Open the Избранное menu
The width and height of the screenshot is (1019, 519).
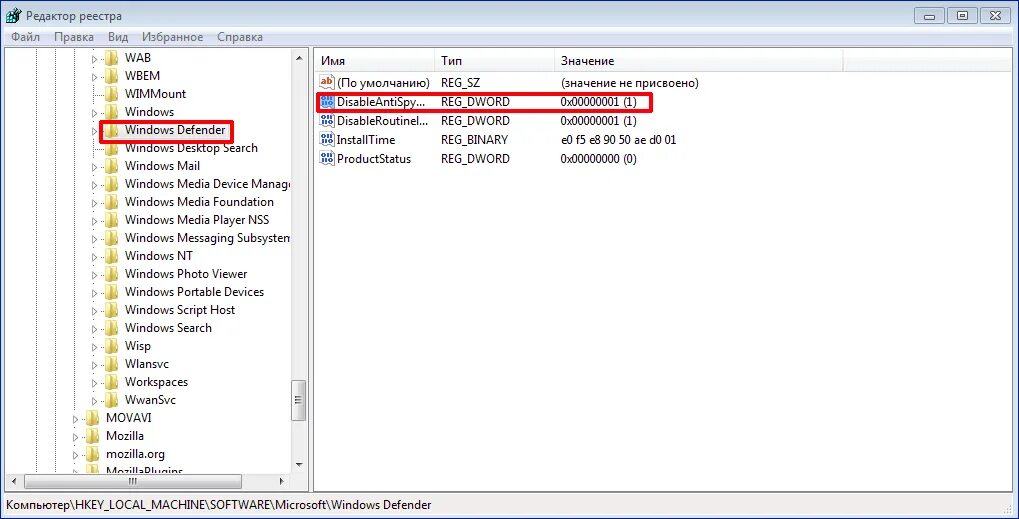[172, 37]
